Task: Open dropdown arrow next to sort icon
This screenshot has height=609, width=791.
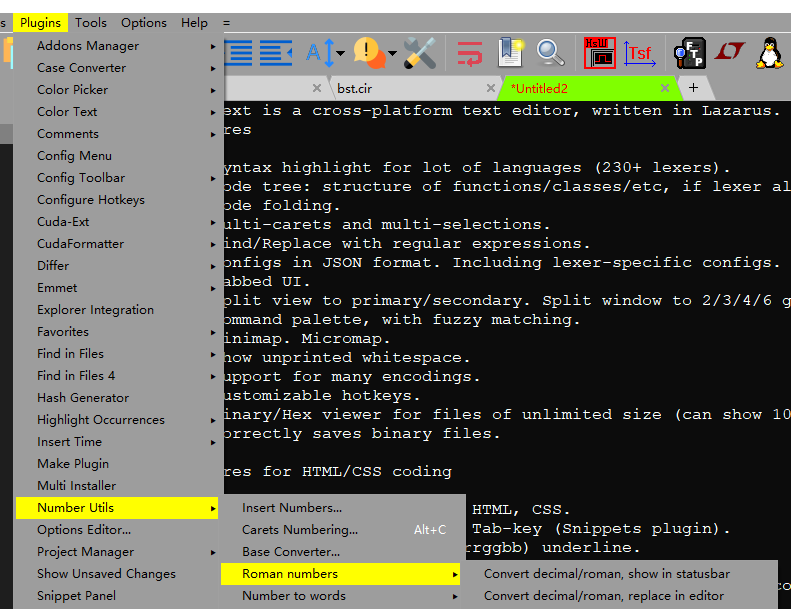Action: coord(341,53)
